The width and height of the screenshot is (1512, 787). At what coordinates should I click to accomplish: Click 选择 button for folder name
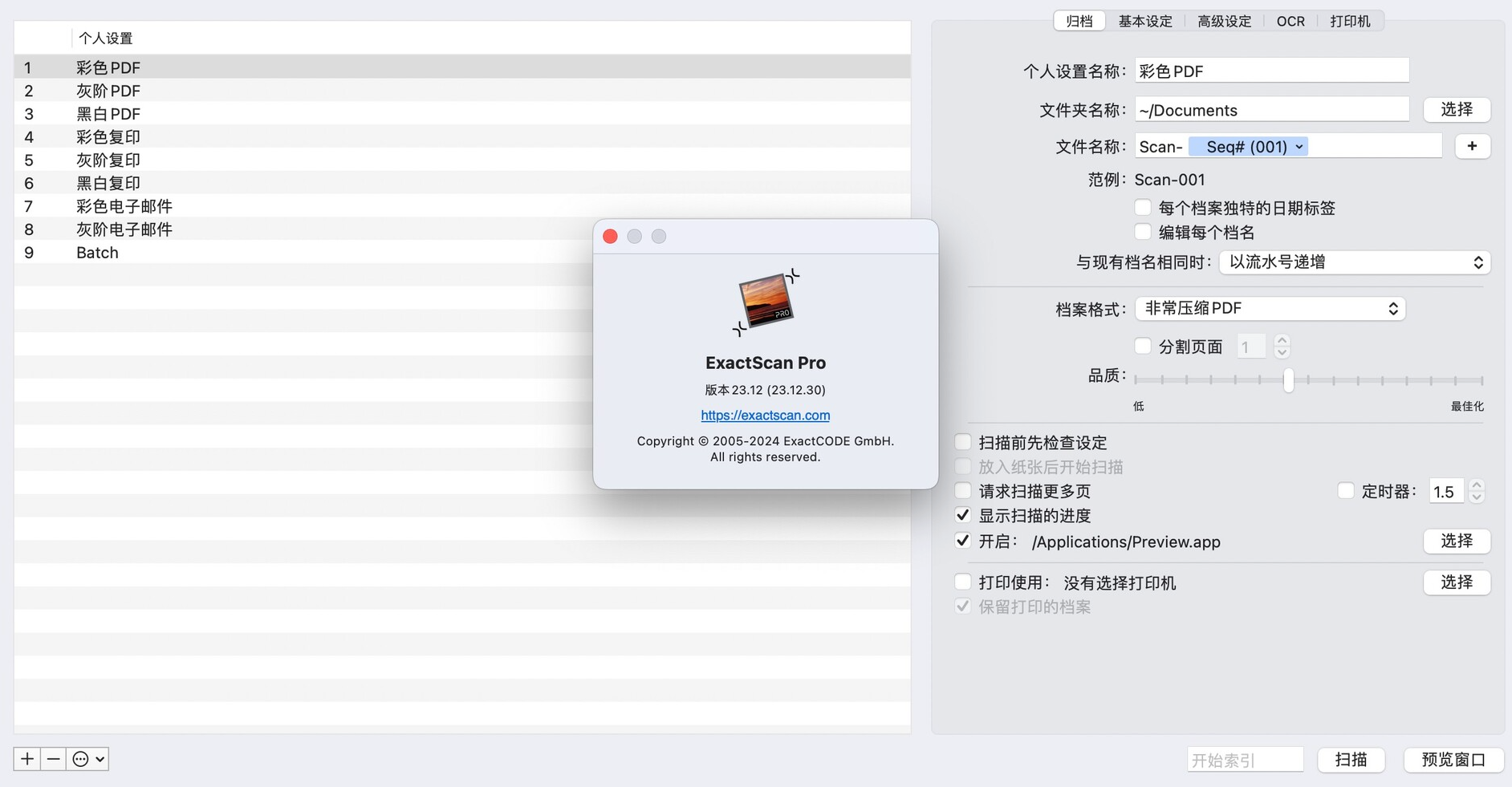point(1457,109)
